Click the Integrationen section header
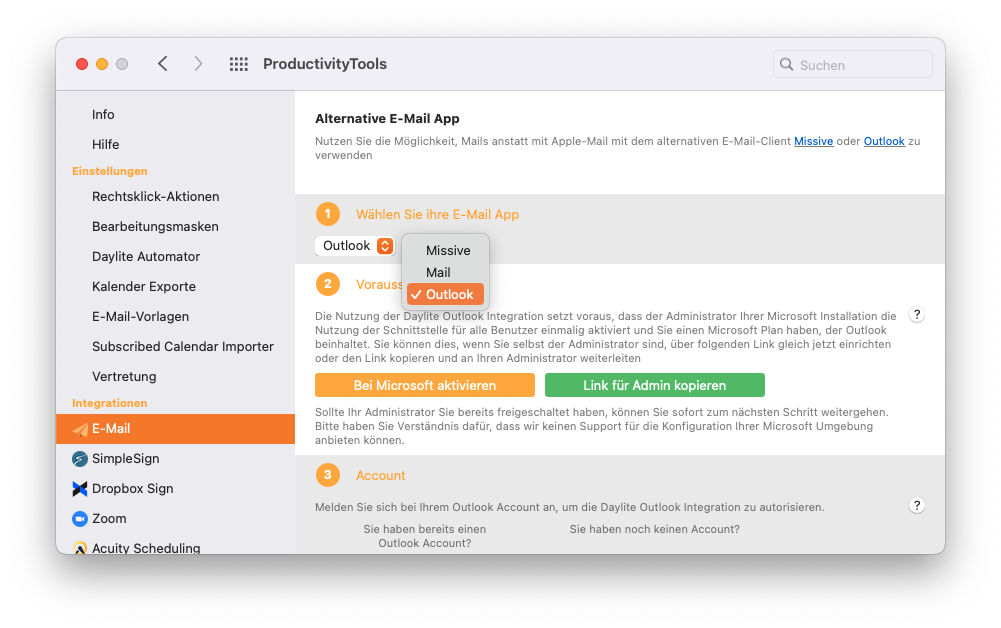1001x628 pixels. 110,403
